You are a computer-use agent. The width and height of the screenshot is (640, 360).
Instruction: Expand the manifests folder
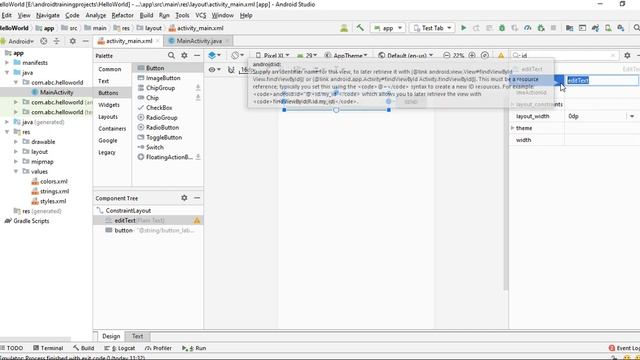click(7, 62)
